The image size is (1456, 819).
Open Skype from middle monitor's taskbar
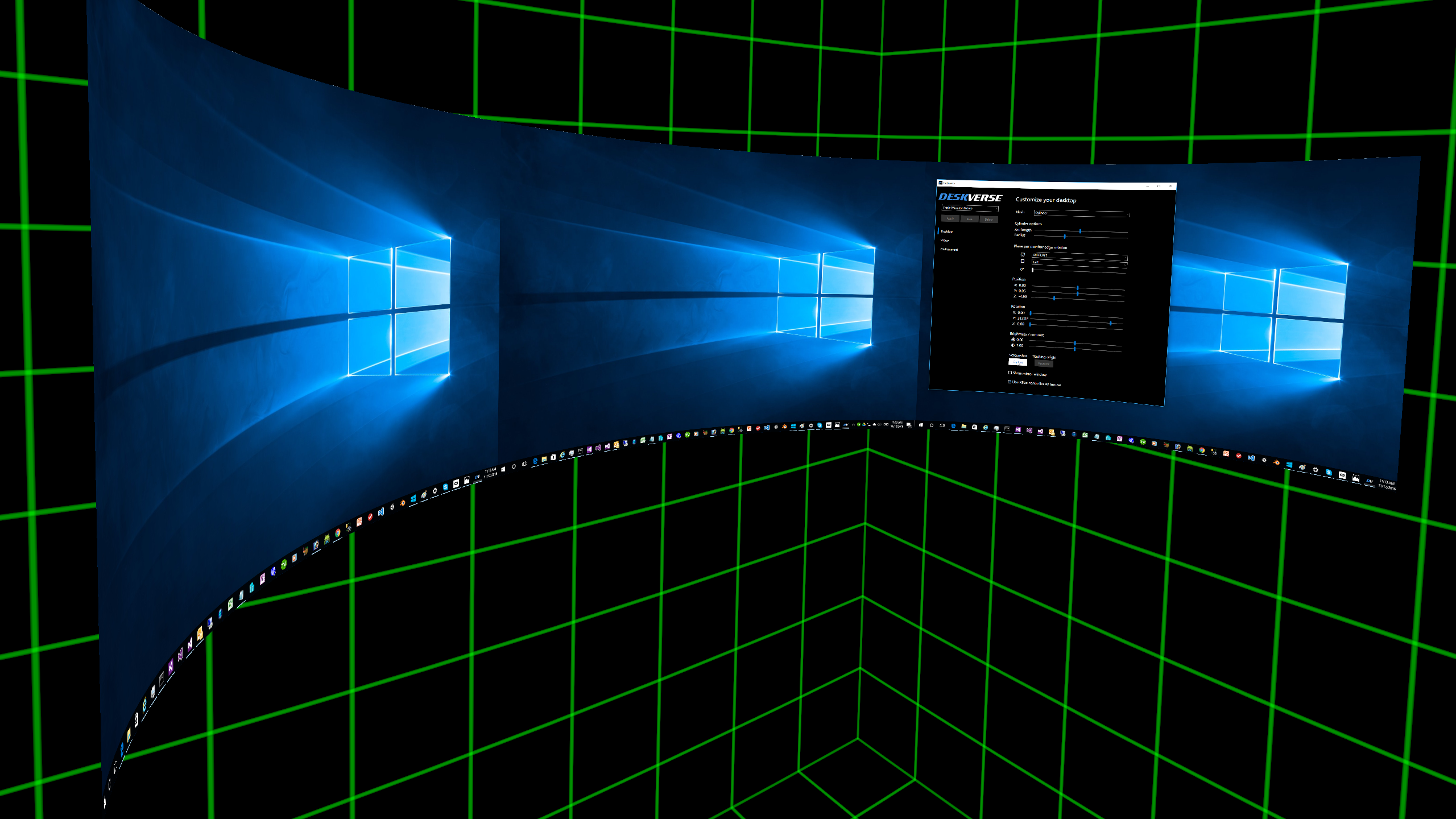pyautogui.click(x=820, y=425)
